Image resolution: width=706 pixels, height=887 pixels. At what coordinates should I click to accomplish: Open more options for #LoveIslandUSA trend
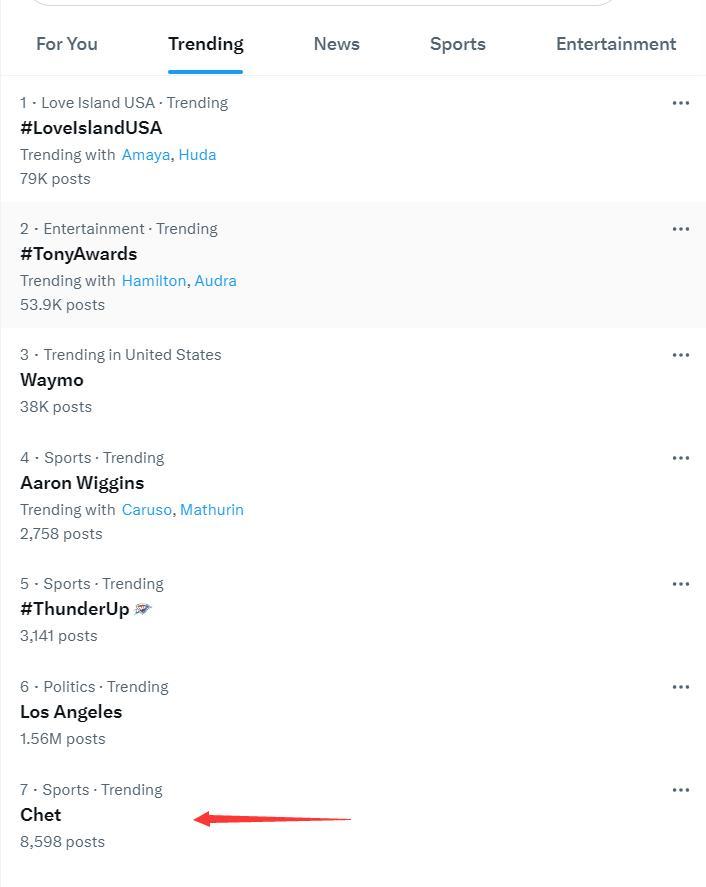[x=681, y=103]
